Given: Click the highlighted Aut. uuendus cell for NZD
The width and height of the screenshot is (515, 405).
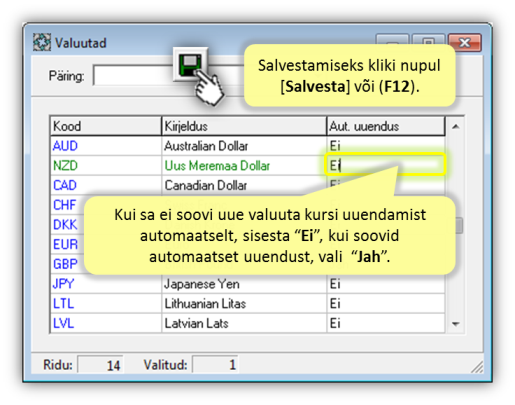Looking at the screenshot, I should (x=385, y=165).
